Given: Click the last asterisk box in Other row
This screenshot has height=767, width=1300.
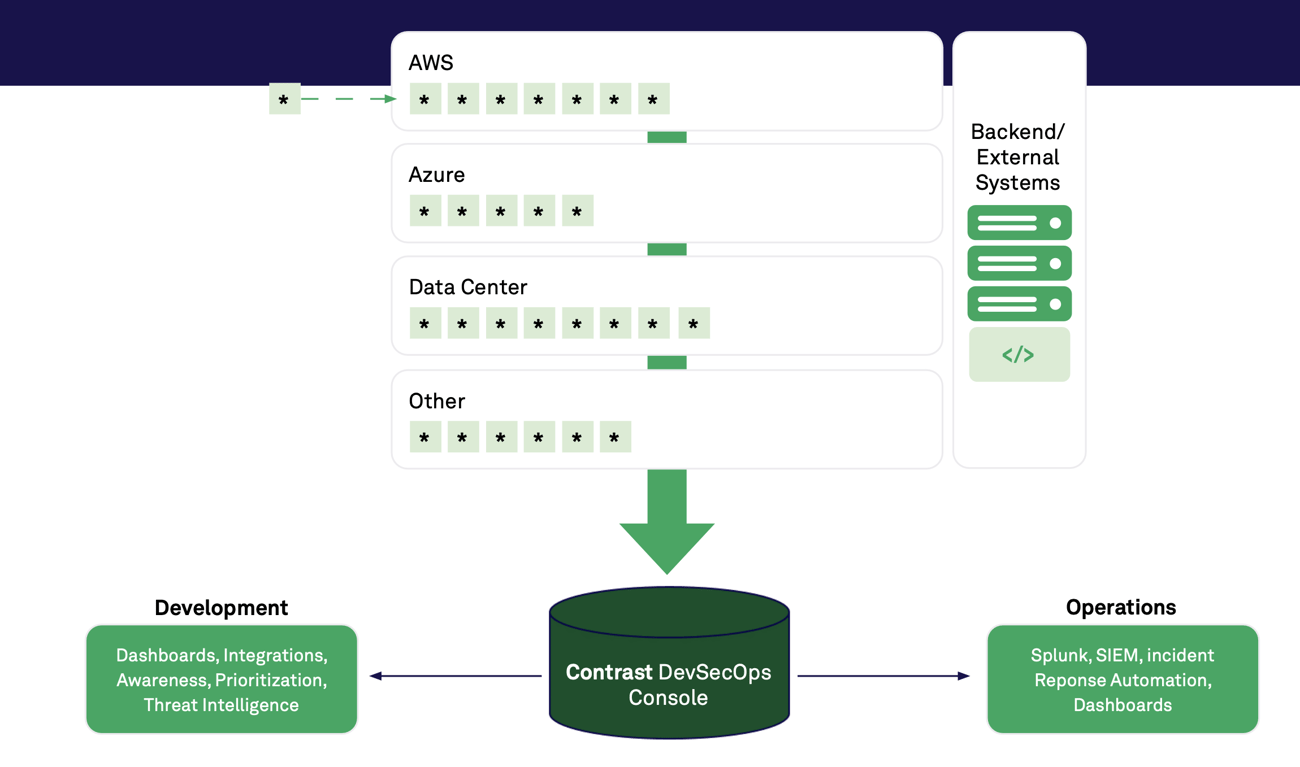Looking at the screenshot, I should [x=615, y=437].
